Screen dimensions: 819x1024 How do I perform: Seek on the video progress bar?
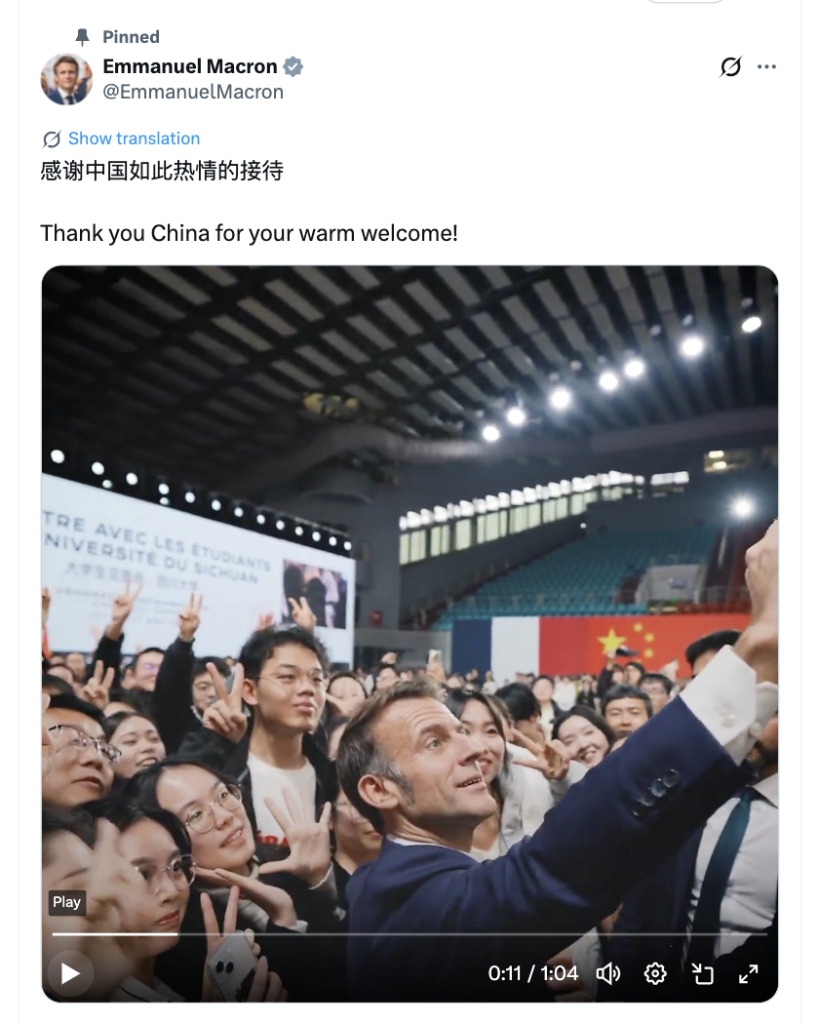[410, 935]
